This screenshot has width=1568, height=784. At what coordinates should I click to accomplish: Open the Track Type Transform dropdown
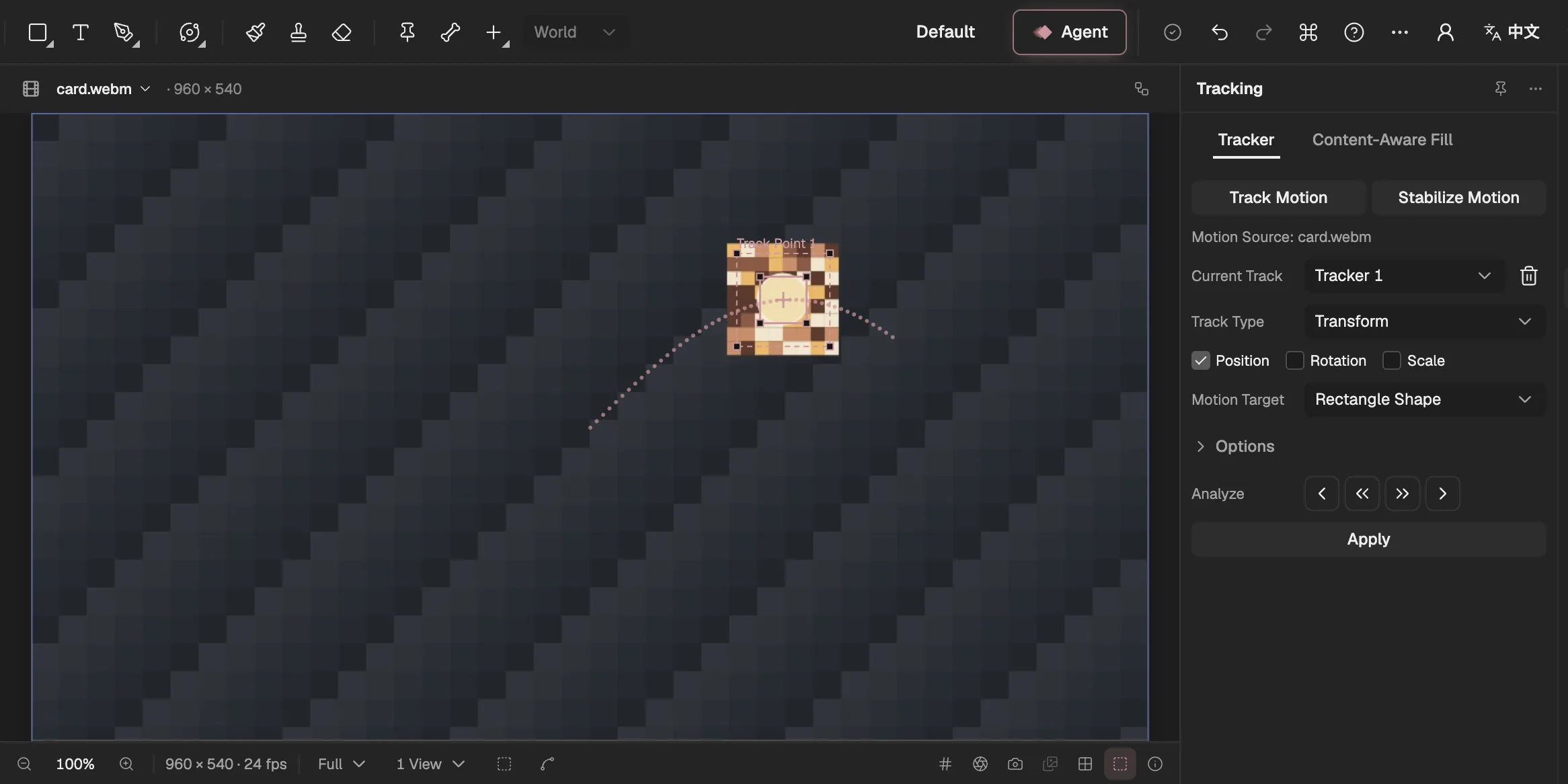tap(1425, 321)
